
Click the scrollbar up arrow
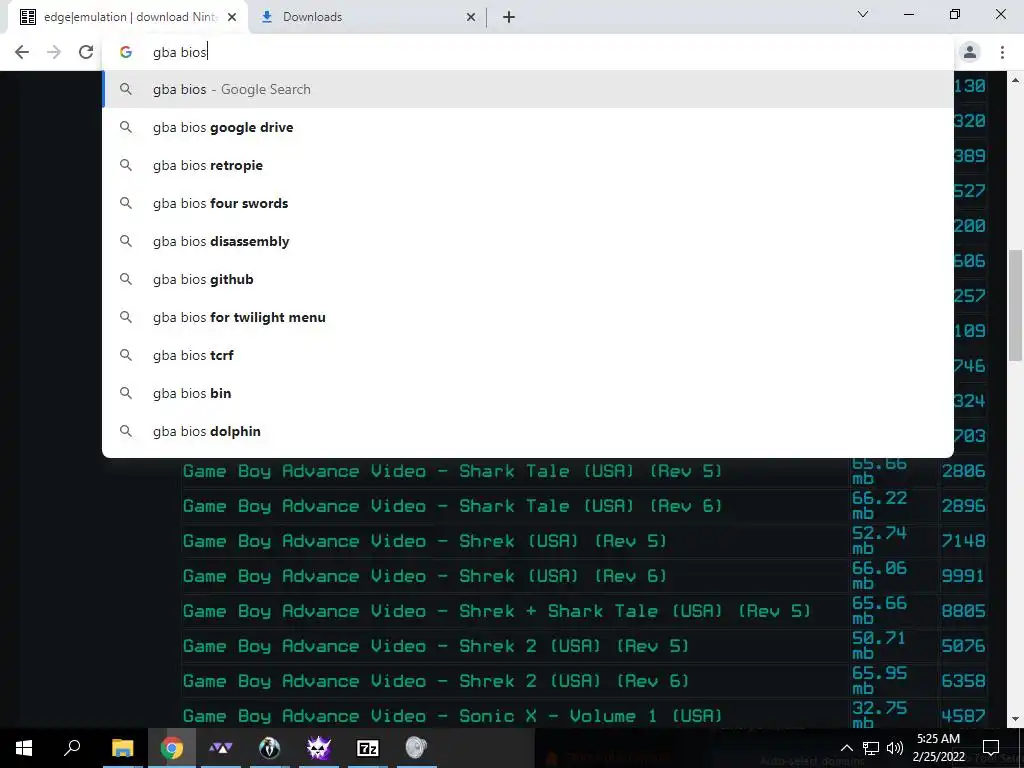[1015, 80]
